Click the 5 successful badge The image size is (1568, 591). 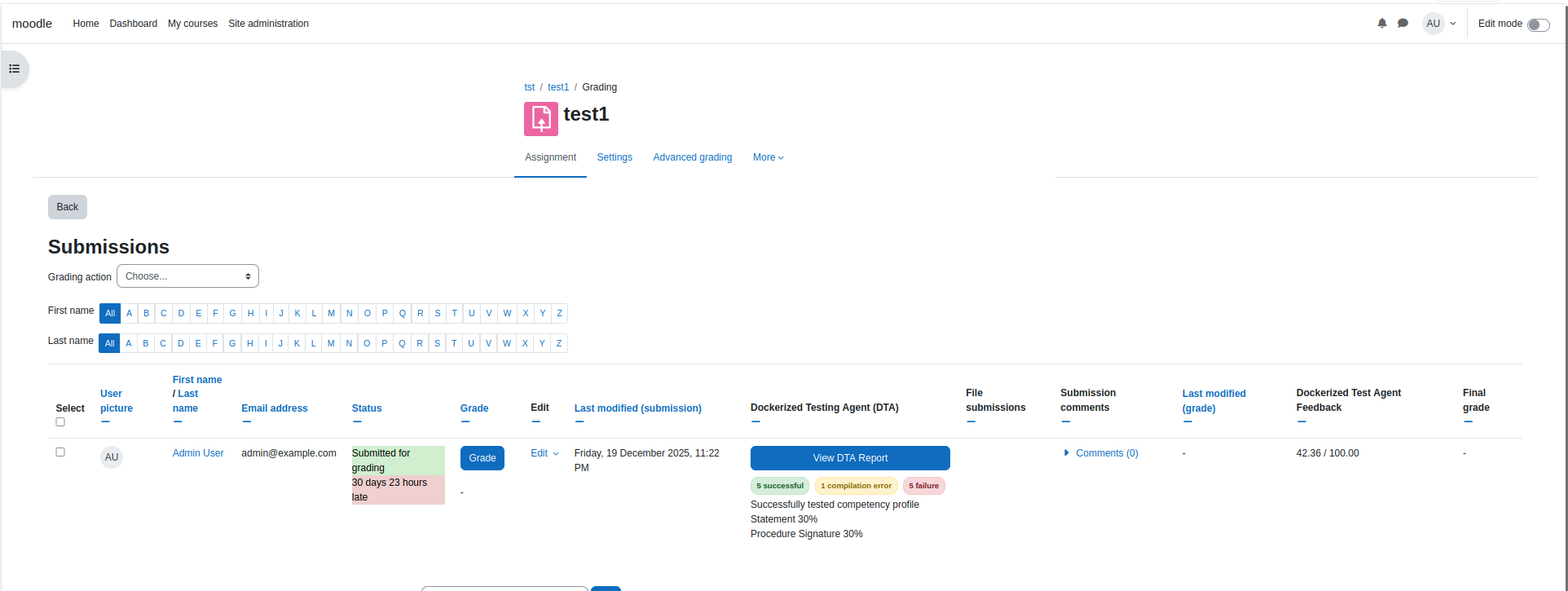pyautogui.click(x=780, y=486)
